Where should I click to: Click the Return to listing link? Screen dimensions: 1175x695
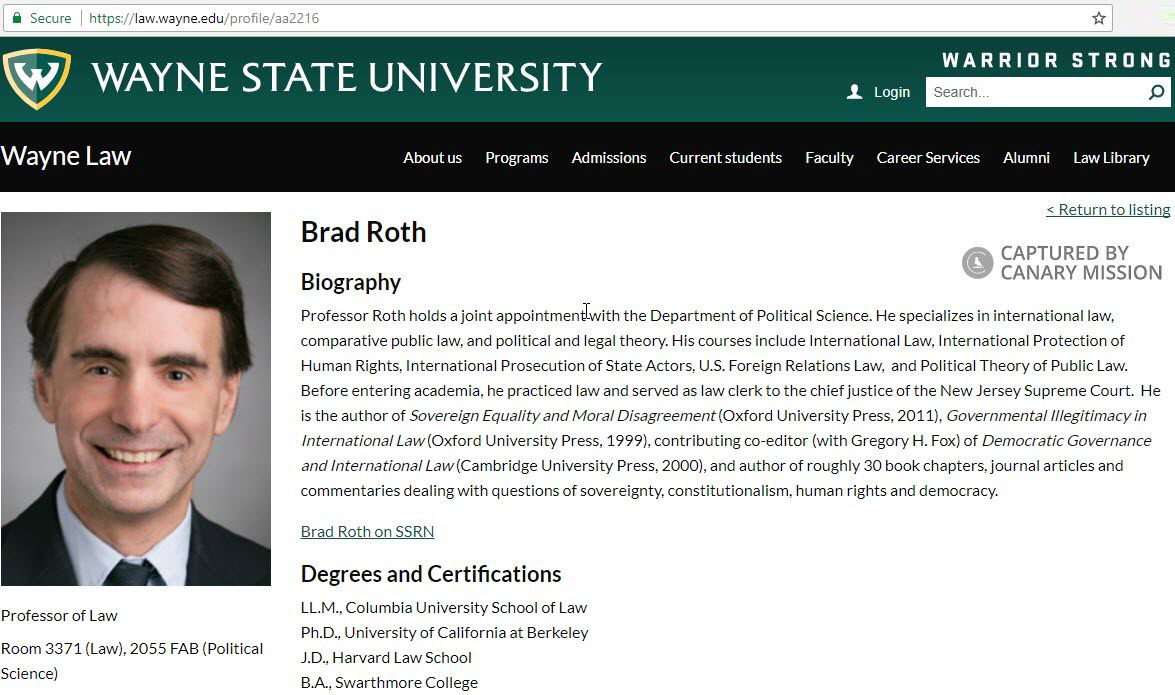click(x=1108, y=209)
